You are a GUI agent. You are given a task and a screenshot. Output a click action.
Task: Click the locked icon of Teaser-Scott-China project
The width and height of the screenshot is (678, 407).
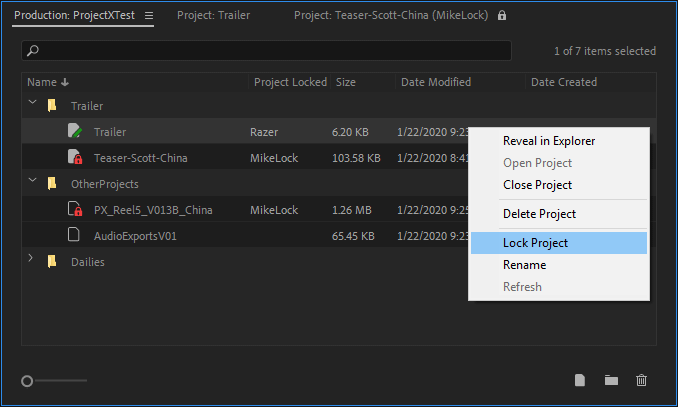point(75,157)
